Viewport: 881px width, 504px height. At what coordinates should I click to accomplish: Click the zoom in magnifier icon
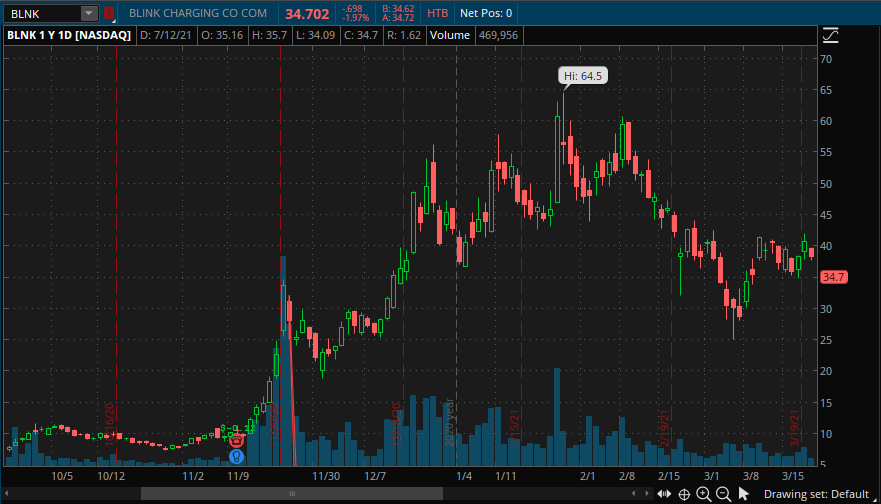pyautogui.click(x=703, y=494)
